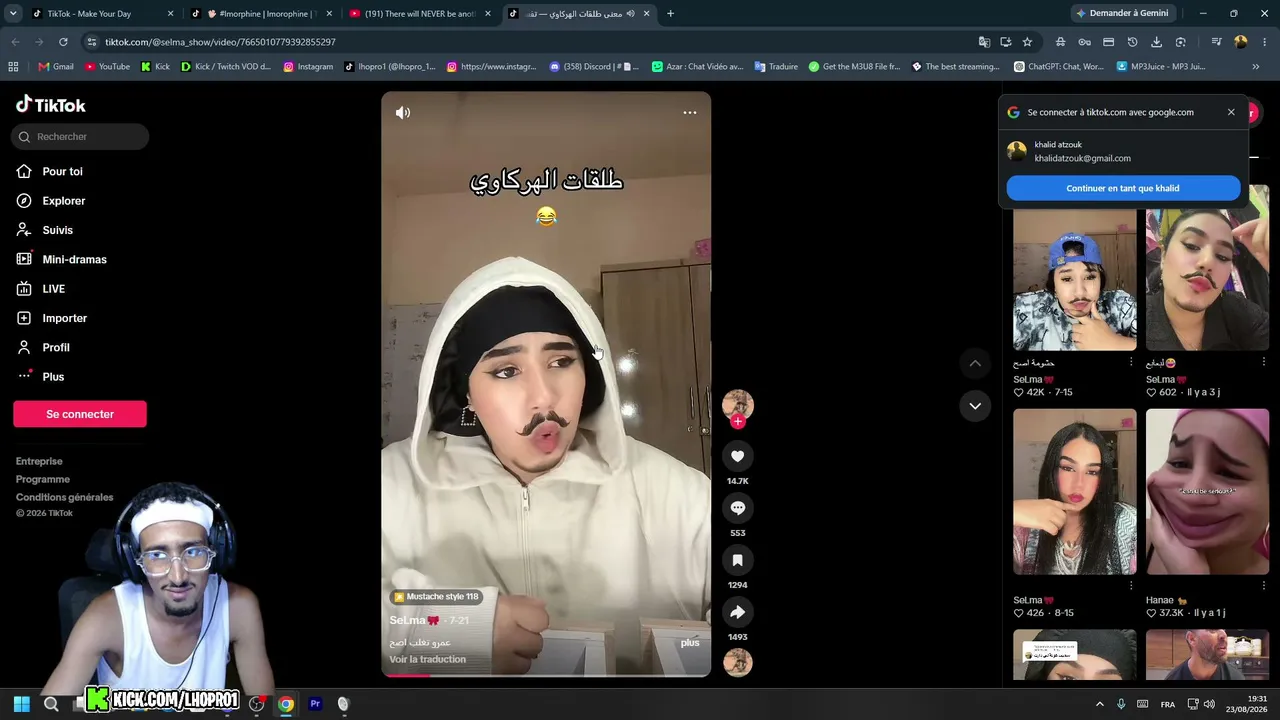Open the ChatGPT bookmark
Viewport: 1280px width, 720px height.
pos(1059,67)
